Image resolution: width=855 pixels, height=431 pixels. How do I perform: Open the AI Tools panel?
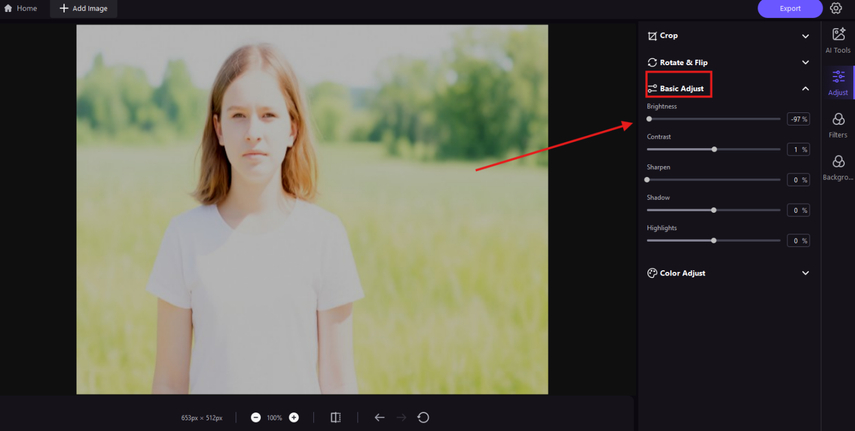(x=838, y=40)
